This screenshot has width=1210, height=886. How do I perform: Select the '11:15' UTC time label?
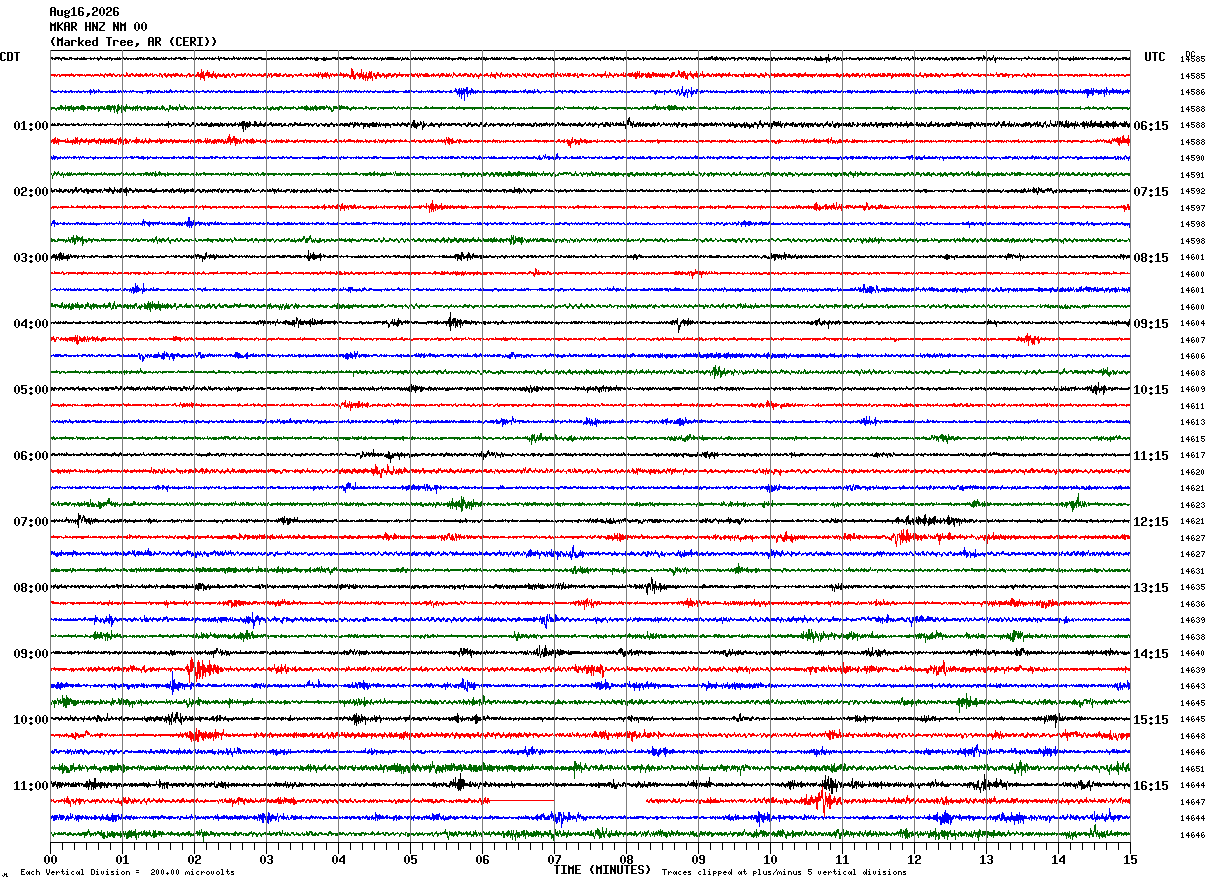[1151, 456]
